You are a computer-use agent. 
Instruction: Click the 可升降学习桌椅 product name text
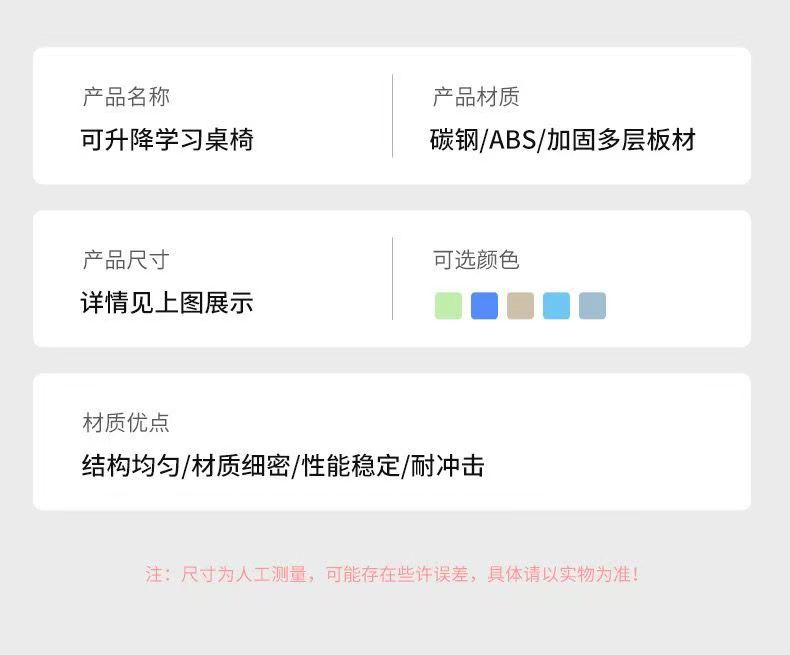tap(167, 140)
